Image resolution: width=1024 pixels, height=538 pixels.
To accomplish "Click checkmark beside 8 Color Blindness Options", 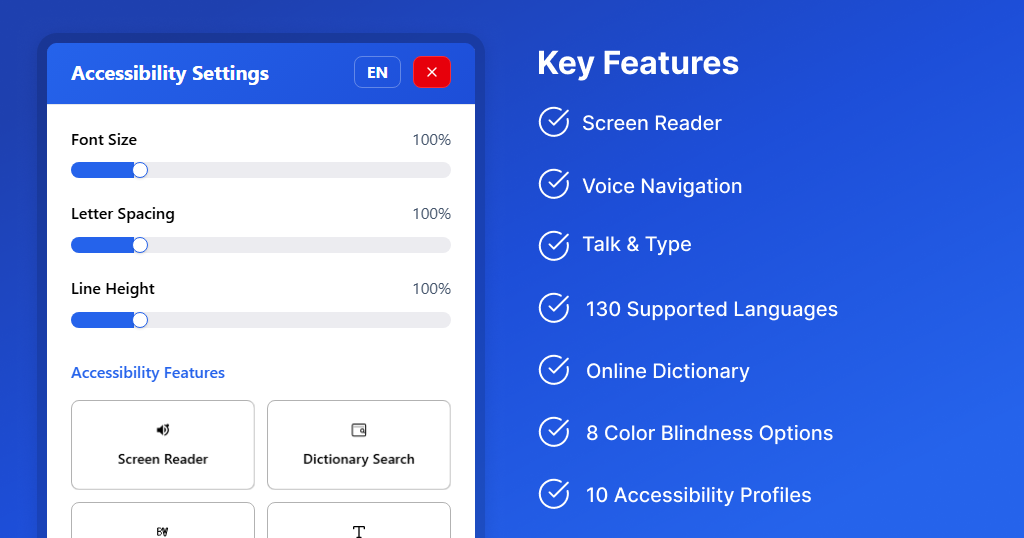I will [x=554, y=432].
